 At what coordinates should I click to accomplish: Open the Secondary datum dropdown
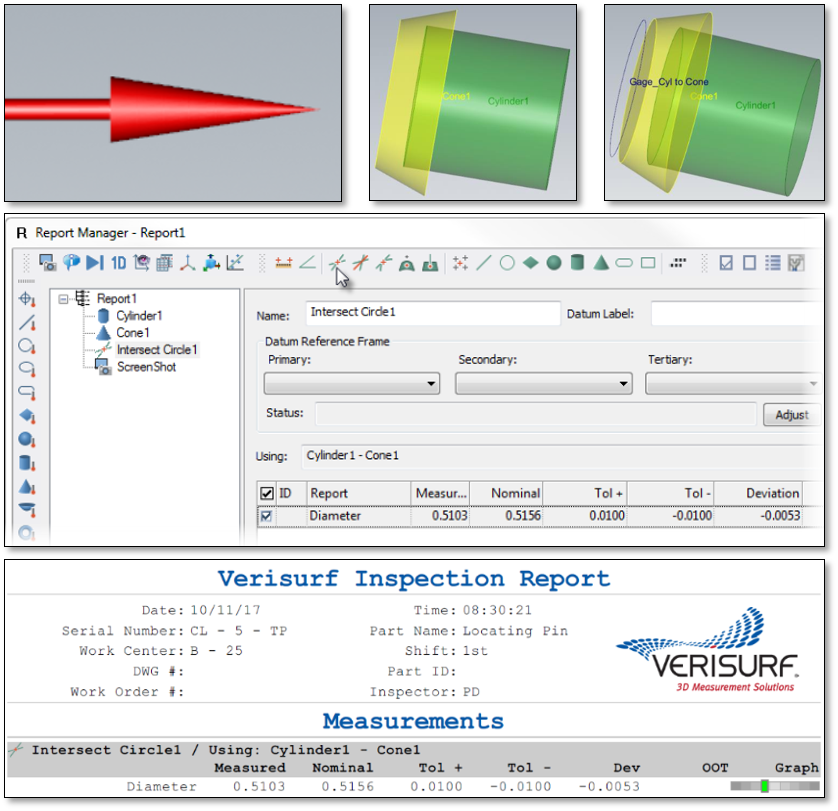click(544, 384)
